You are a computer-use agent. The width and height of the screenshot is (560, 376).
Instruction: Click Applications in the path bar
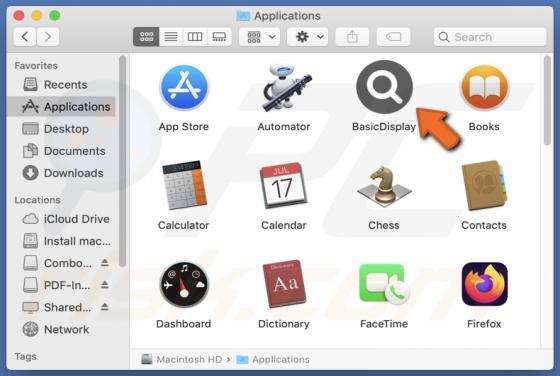273,359
